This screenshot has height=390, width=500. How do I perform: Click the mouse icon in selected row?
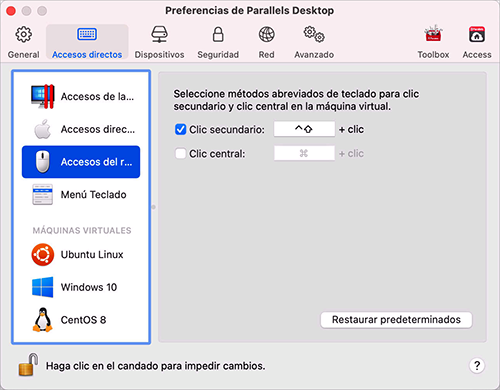coord(43,162)
